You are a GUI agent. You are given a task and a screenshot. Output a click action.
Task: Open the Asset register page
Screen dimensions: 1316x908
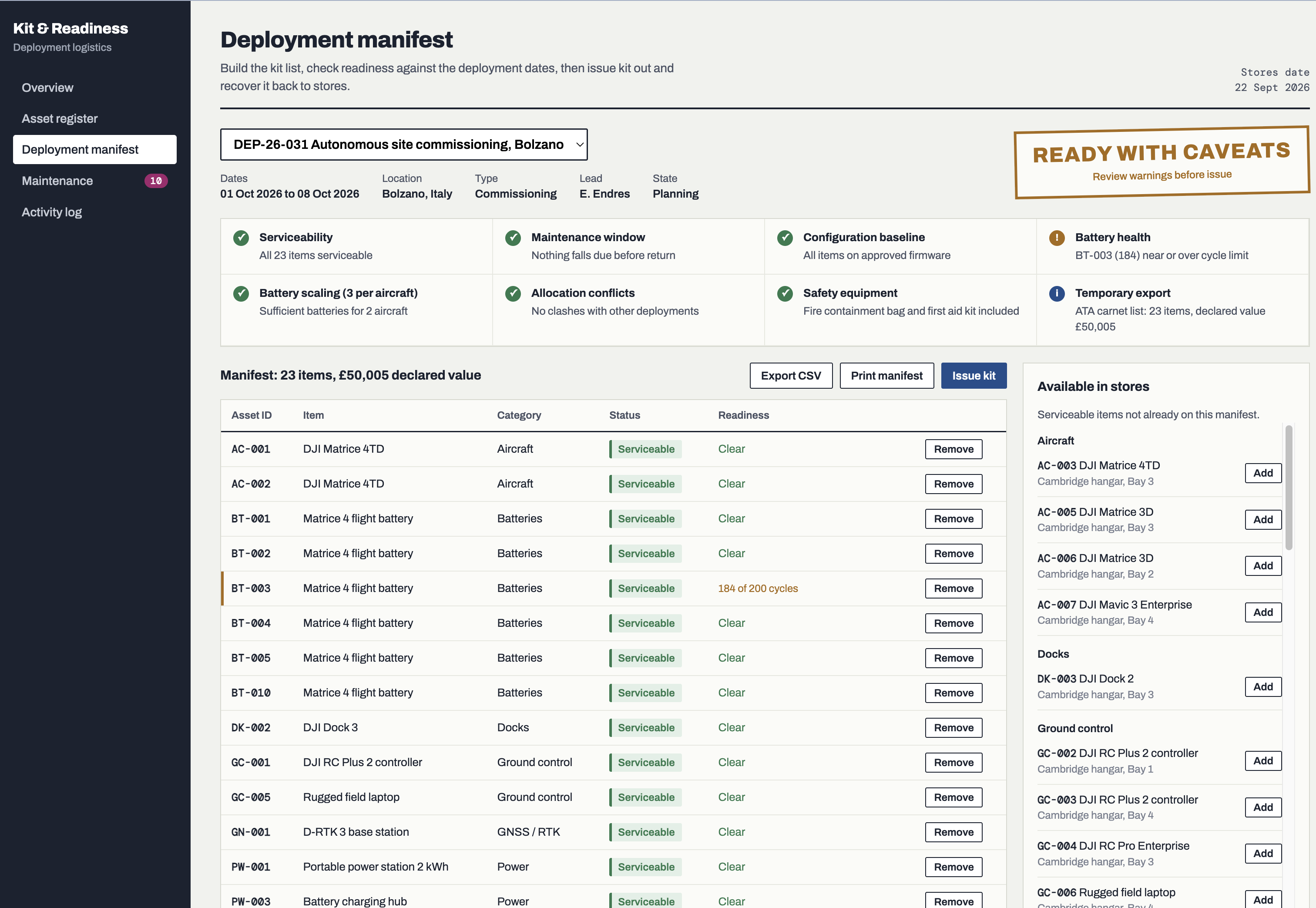[94, 118]
